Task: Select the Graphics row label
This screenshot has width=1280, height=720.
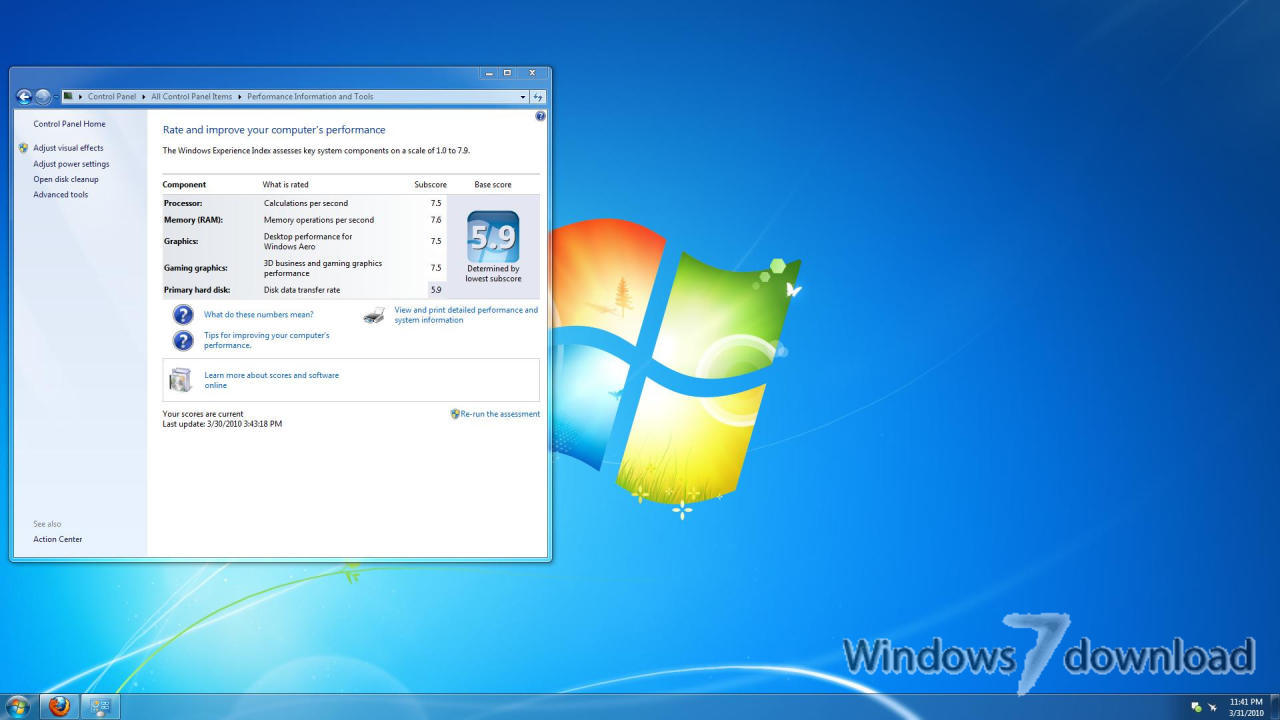Action: pos(181,241)
